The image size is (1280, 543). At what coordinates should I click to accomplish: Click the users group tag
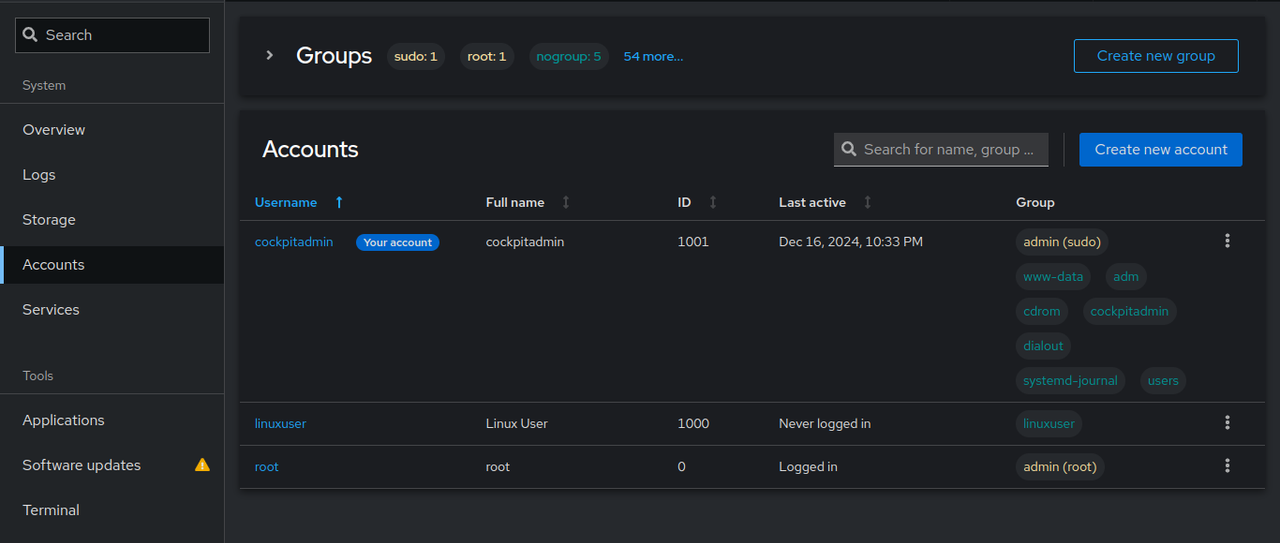1163,381
